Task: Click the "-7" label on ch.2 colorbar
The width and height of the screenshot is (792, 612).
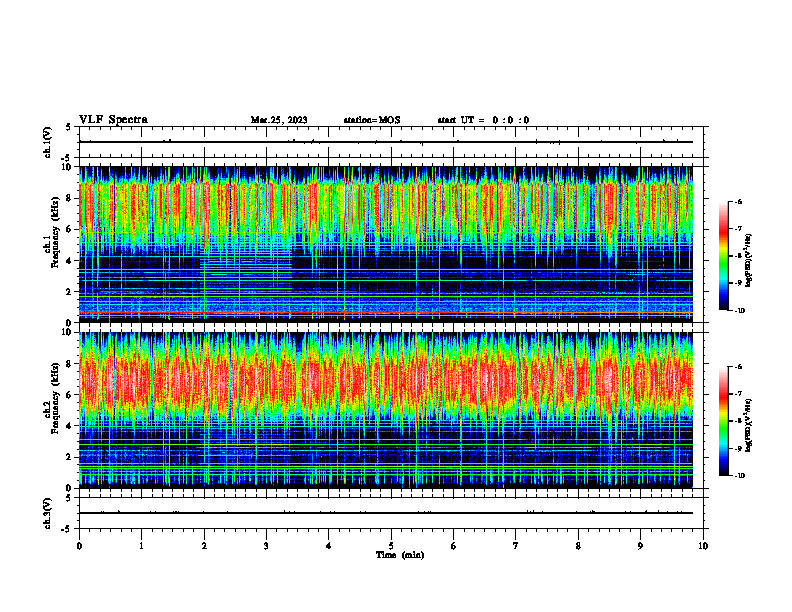Action: [739, 394]
